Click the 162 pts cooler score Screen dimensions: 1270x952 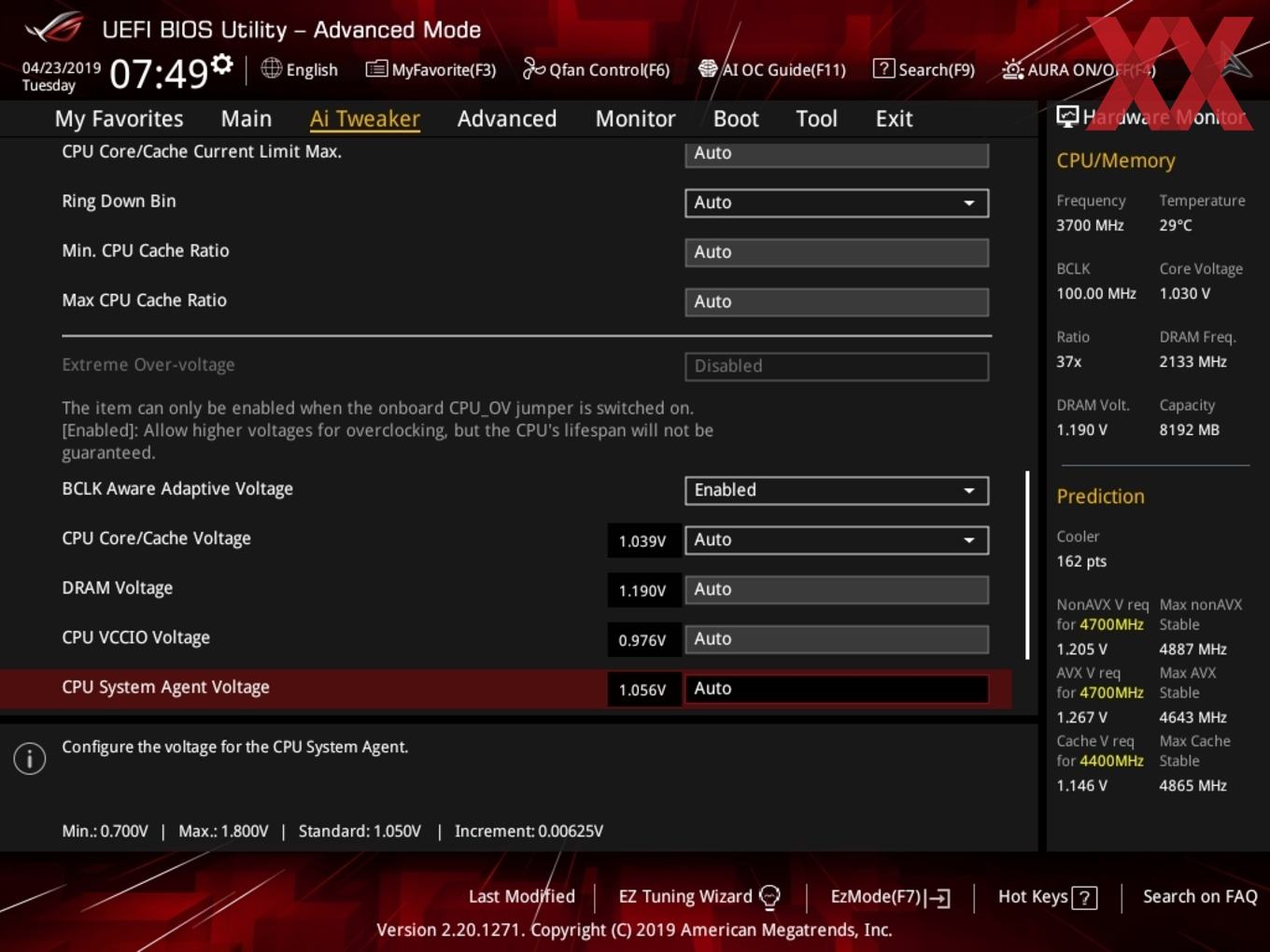(x=1081, y=561)
